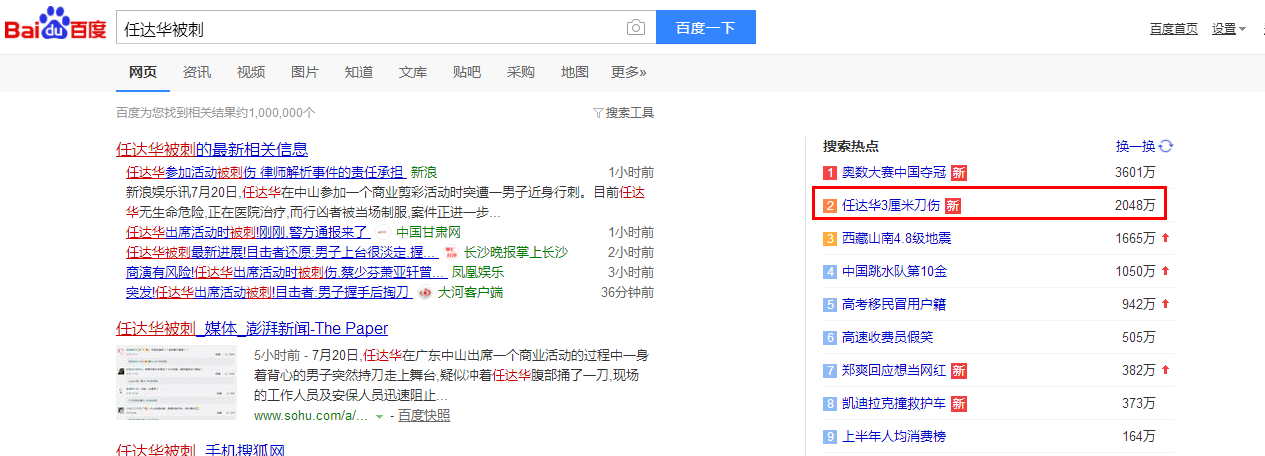Open 百度快照 cached page link
This screenshot has width=1265, height=456.
click(x=424, y=415)
